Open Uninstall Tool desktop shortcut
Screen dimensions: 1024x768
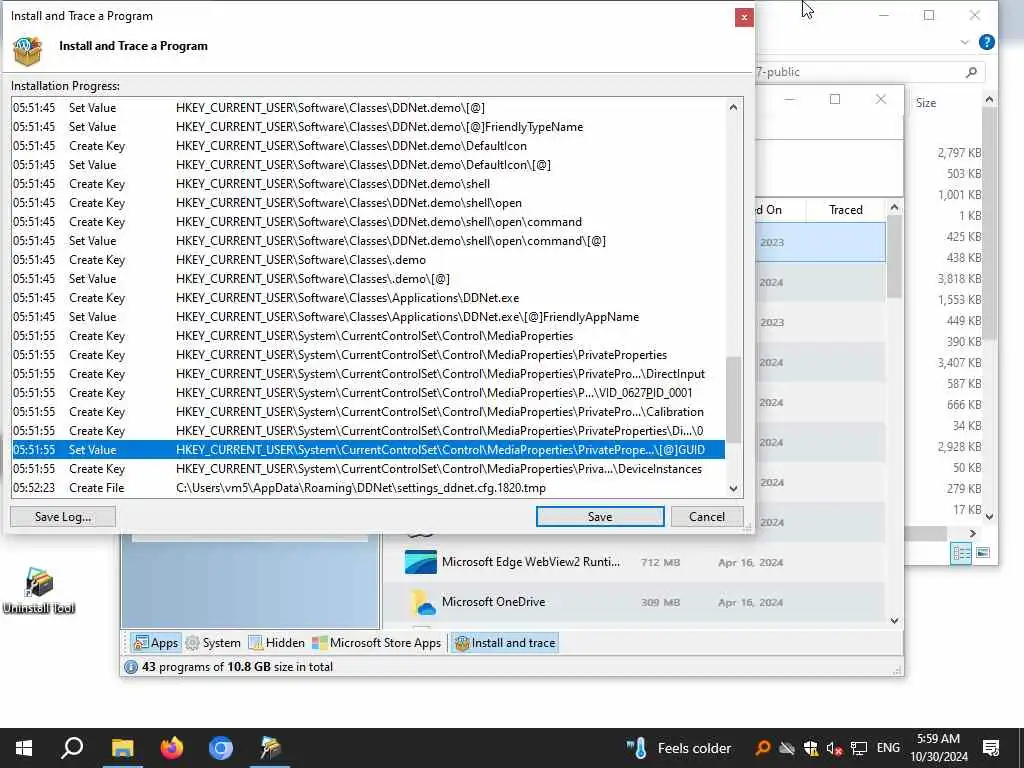39,590
